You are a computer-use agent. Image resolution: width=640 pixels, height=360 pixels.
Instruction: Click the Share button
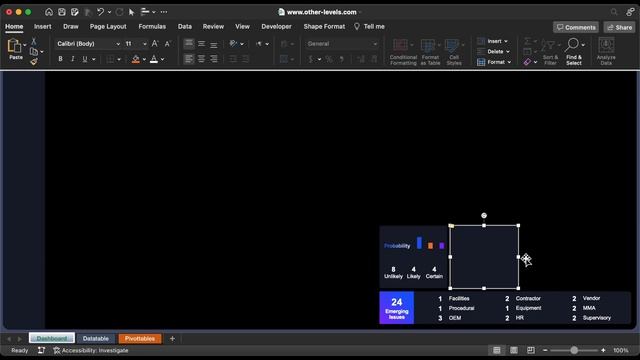pos(620,27)
